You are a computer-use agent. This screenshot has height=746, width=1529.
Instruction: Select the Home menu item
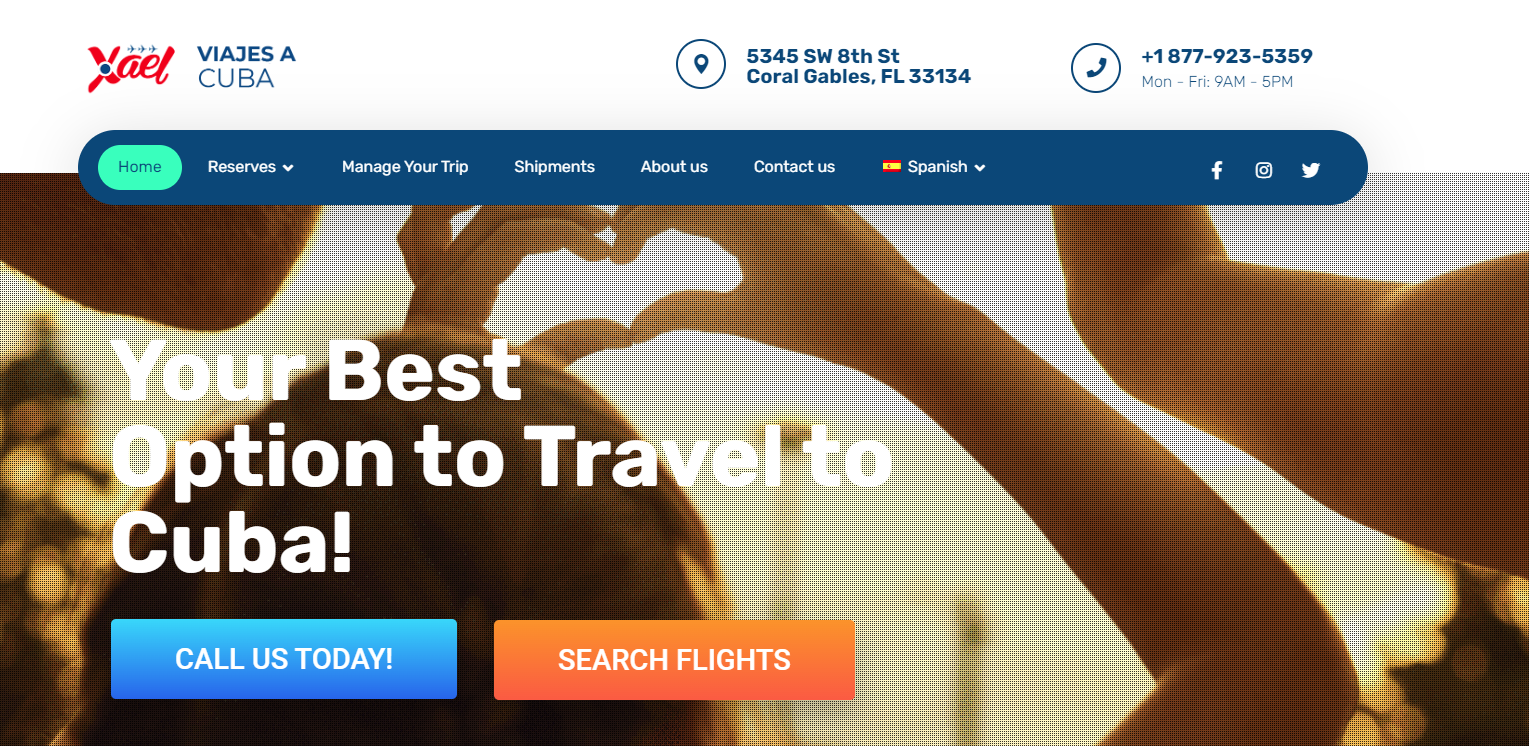(x=140, y=167)
